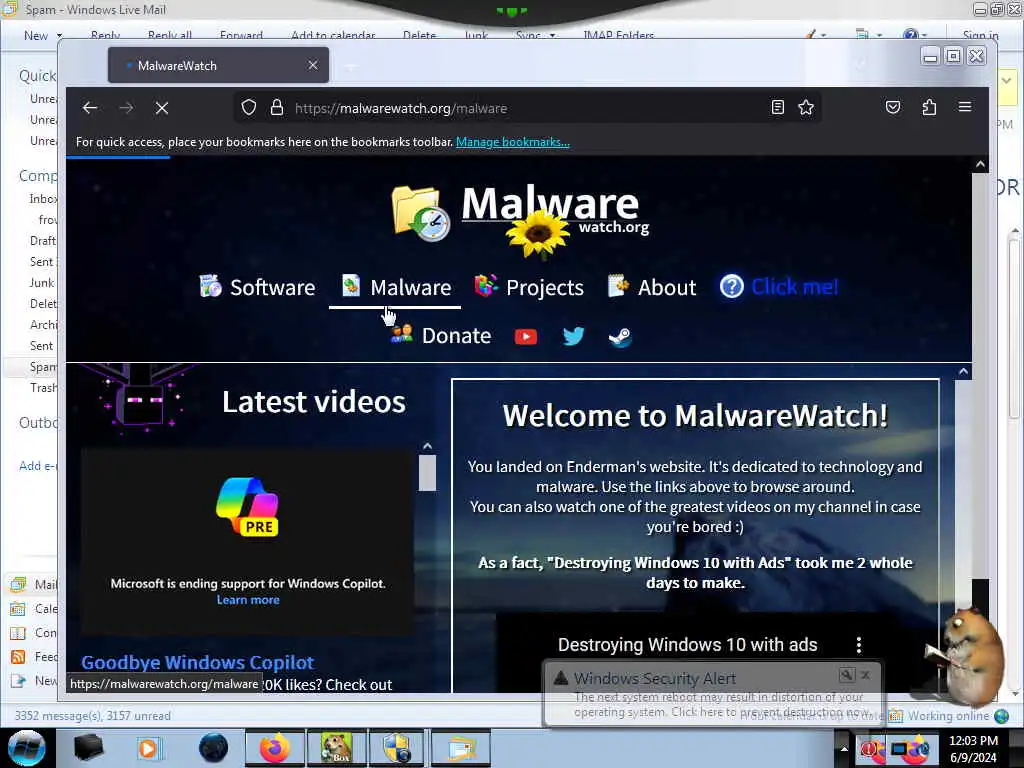Select the Spam folder in Live Mail sidebar

click(x=43, y=367)
